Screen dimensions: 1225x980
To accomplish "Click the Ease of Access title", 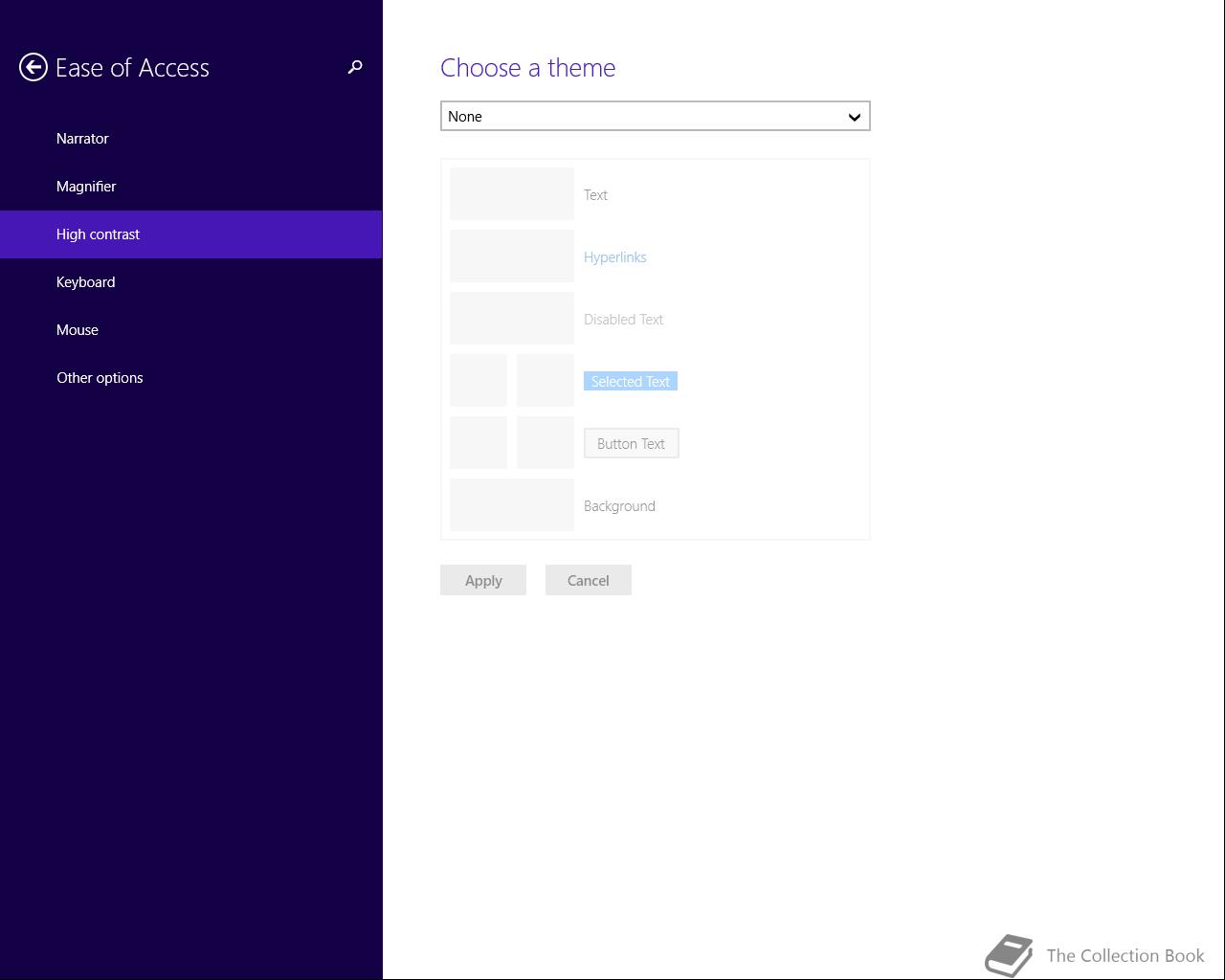I will tap(132, 67).
